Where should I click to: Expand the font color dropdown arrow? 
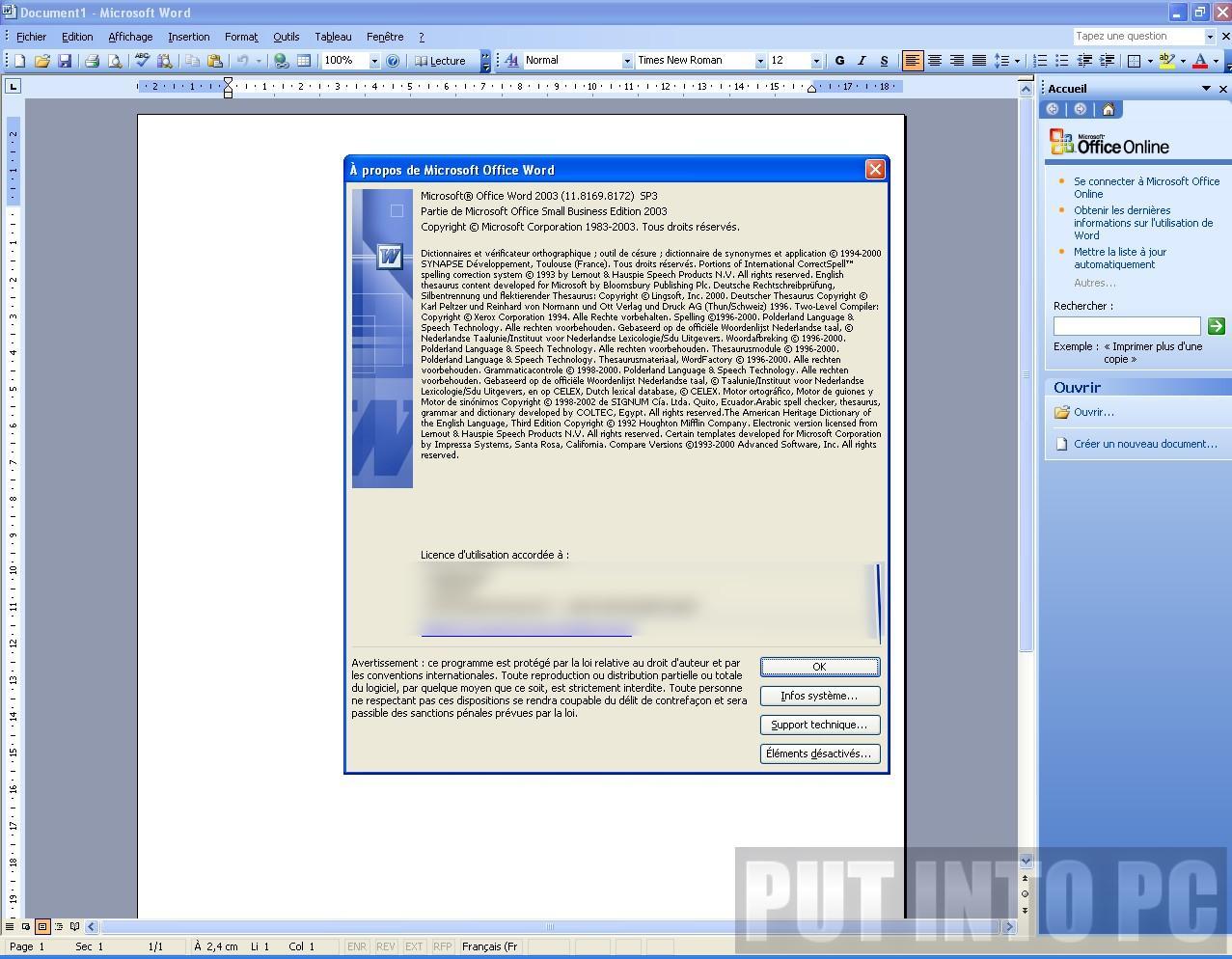[x=1216, y=61]
